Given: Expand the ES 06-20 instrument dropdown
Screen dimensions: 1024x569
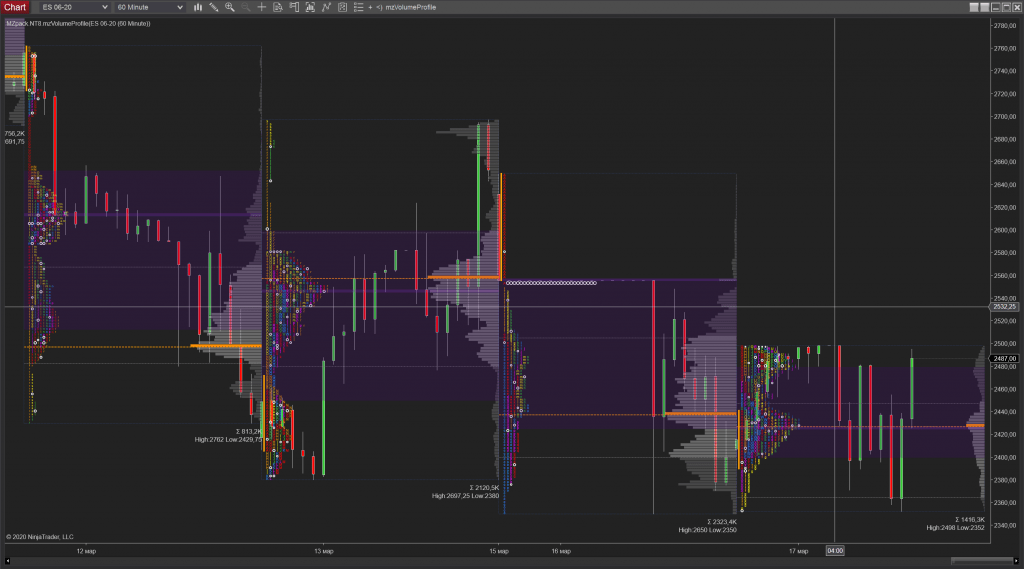Looking at the screenshot, I should tap(73, 7).
